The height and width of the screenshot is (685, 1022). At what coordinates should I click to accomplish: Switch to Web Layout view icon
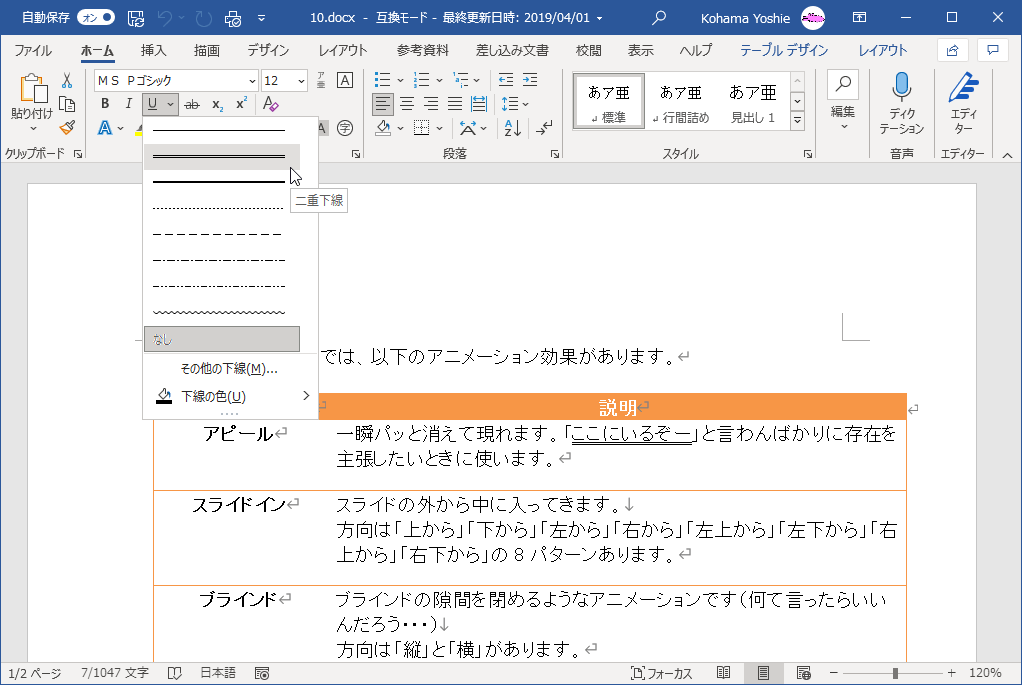[803, 673]
